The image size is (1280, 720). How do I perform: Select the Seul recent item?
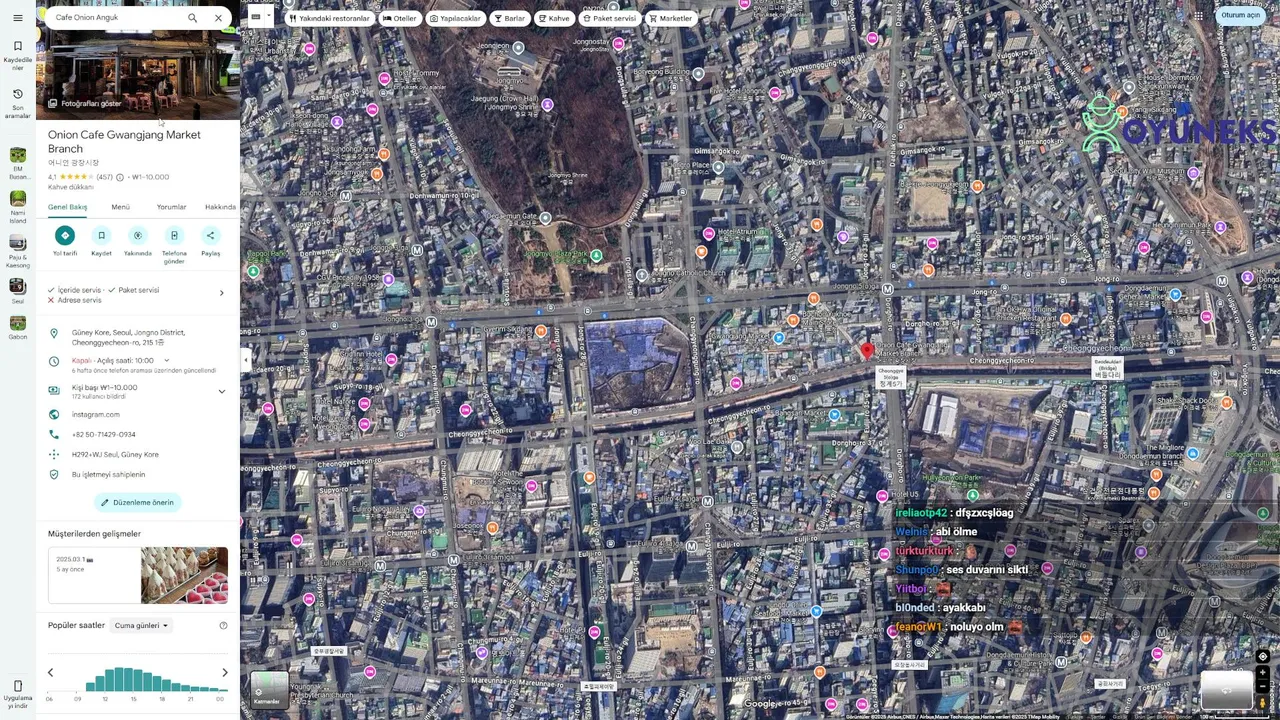tap(17, 292)
